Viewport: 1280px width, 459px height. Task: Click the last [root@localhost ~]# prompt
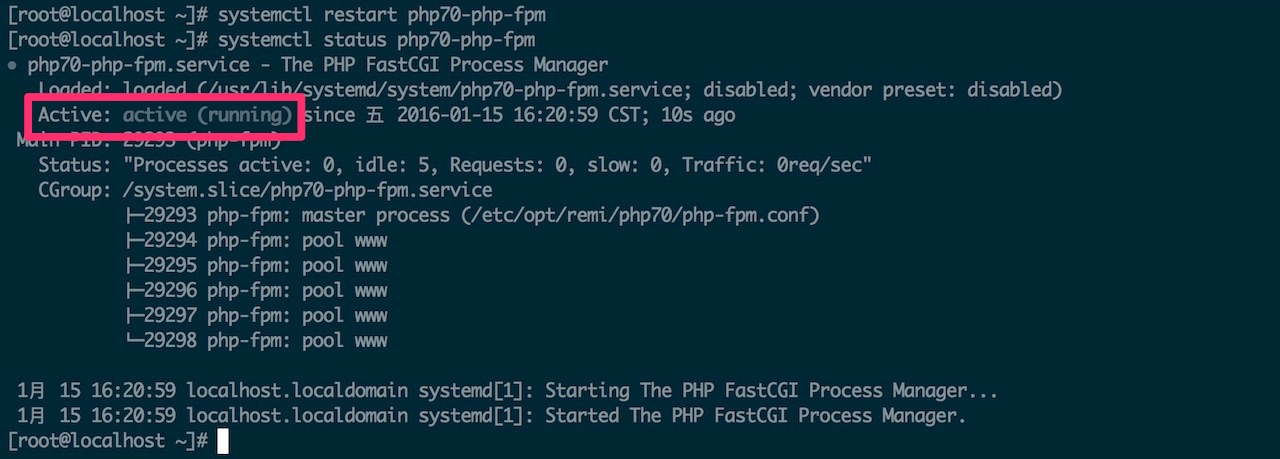pyautogui.click(x=107, y=440)
